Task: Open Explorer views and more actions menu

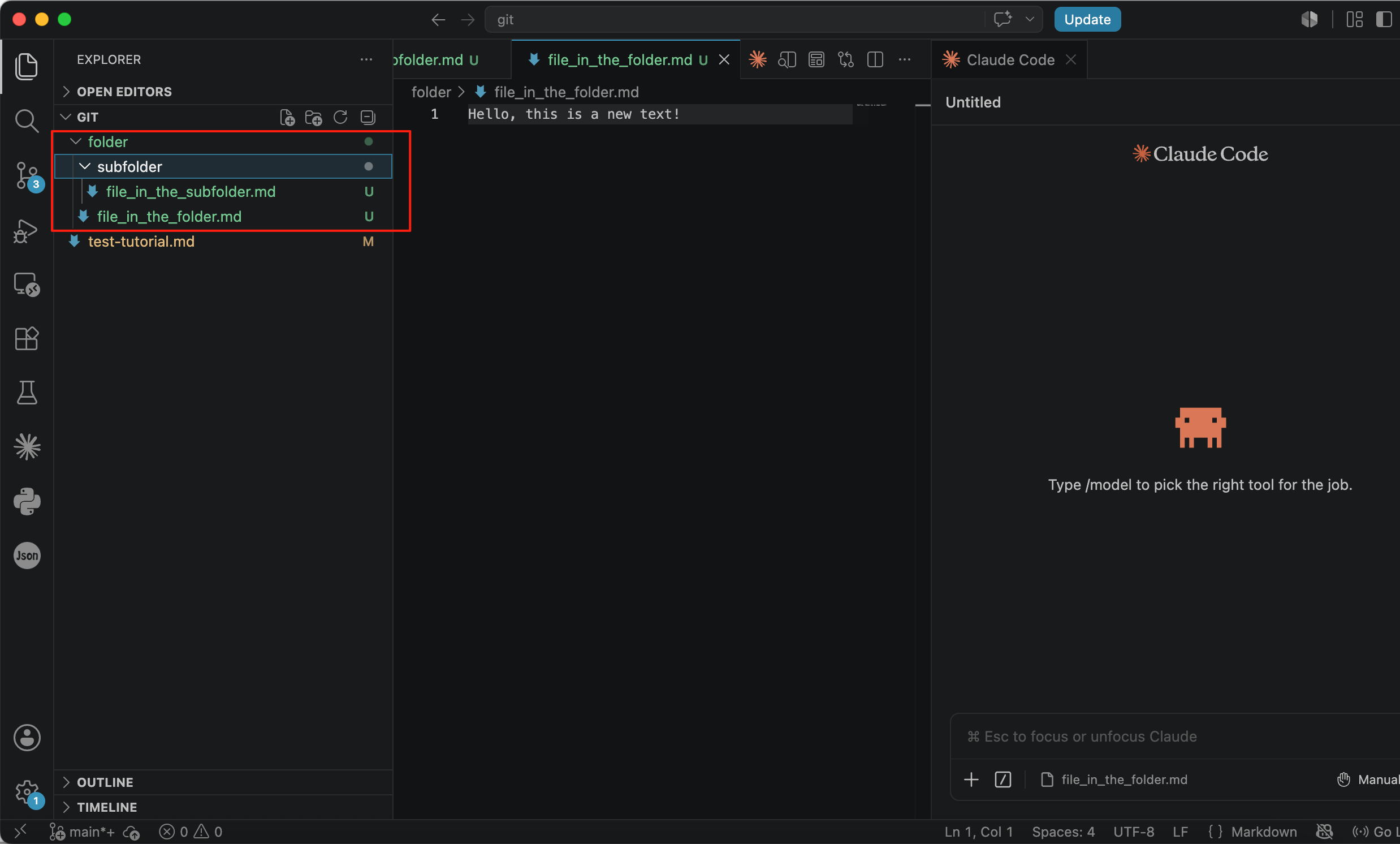Action: tap(366, 59)
